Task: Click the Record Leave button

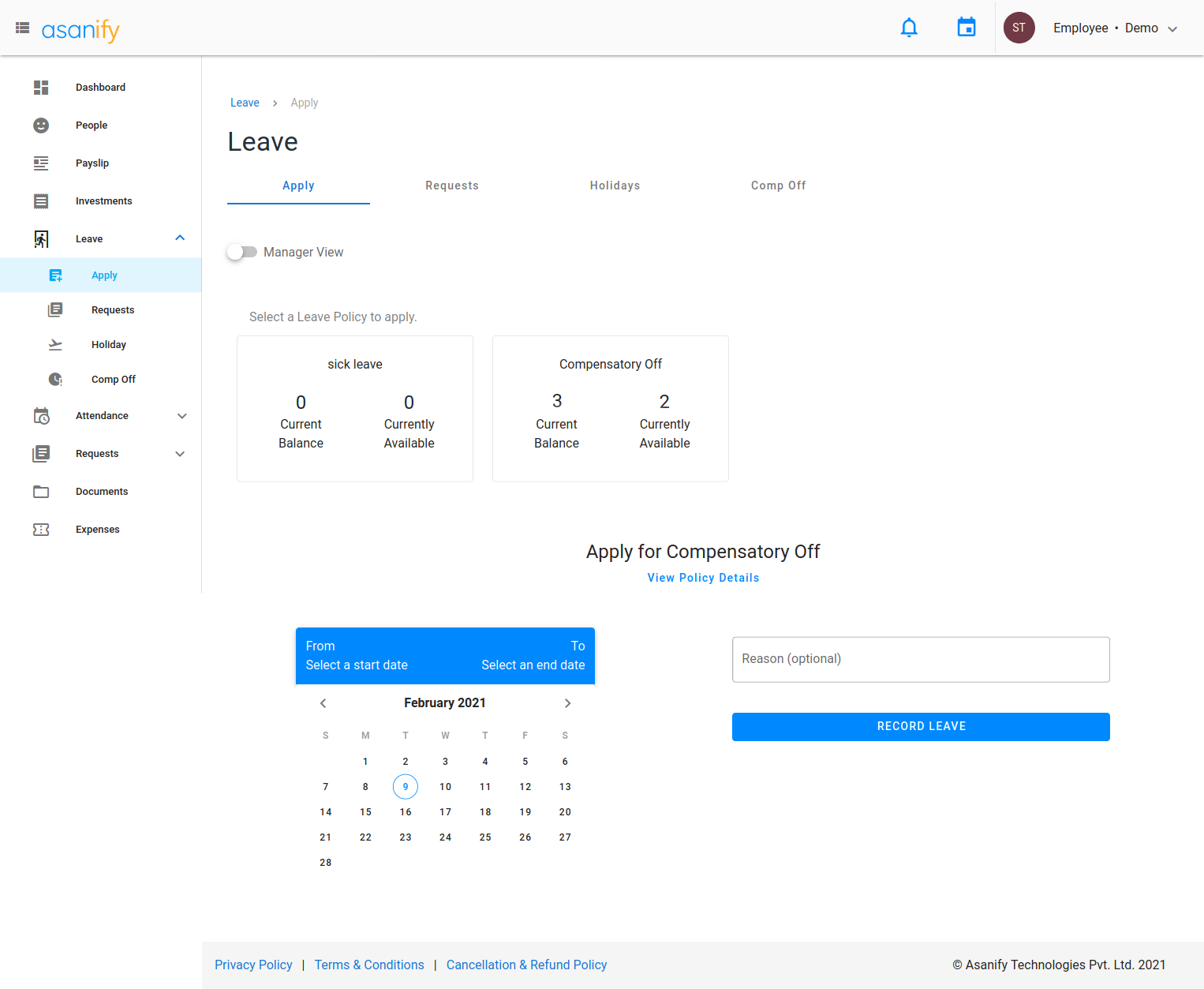Action: click(921, 726)
